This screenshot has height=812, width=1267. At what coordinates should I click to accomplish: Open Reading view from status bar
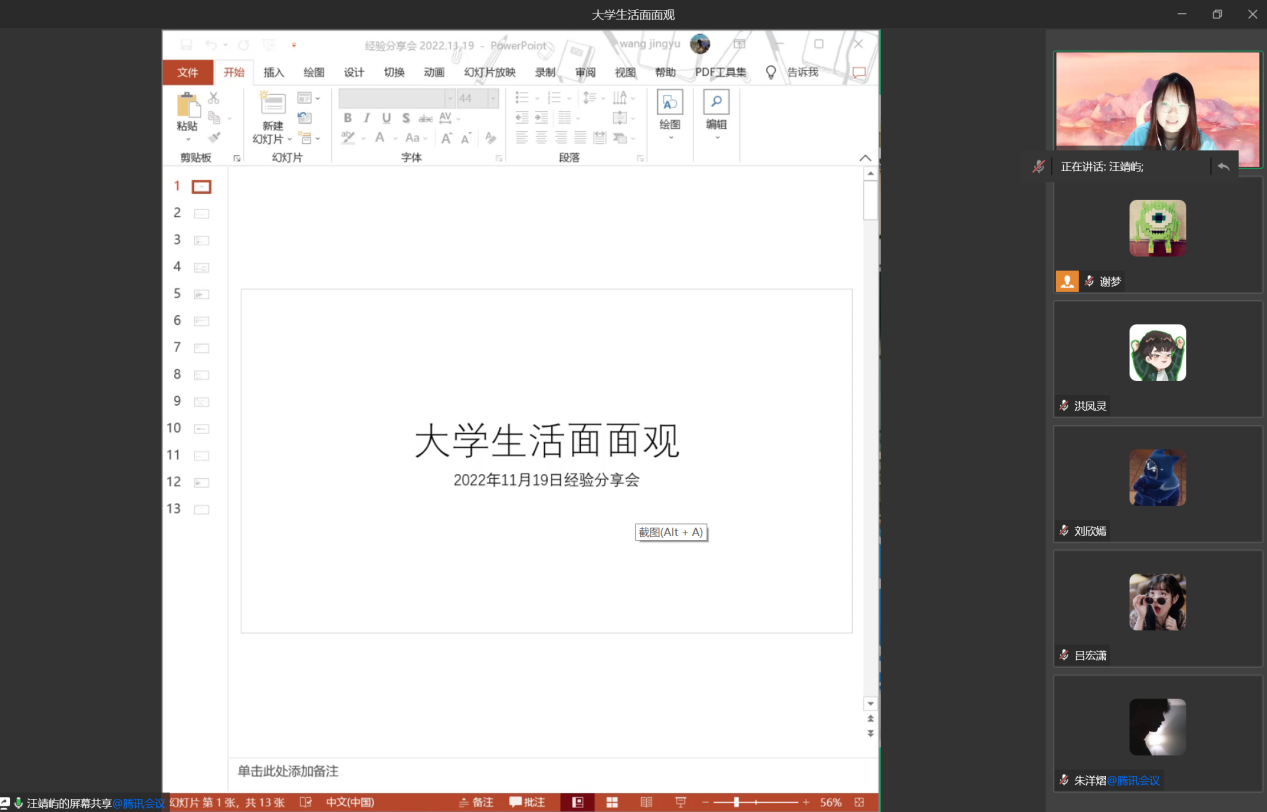click(646, 802)
